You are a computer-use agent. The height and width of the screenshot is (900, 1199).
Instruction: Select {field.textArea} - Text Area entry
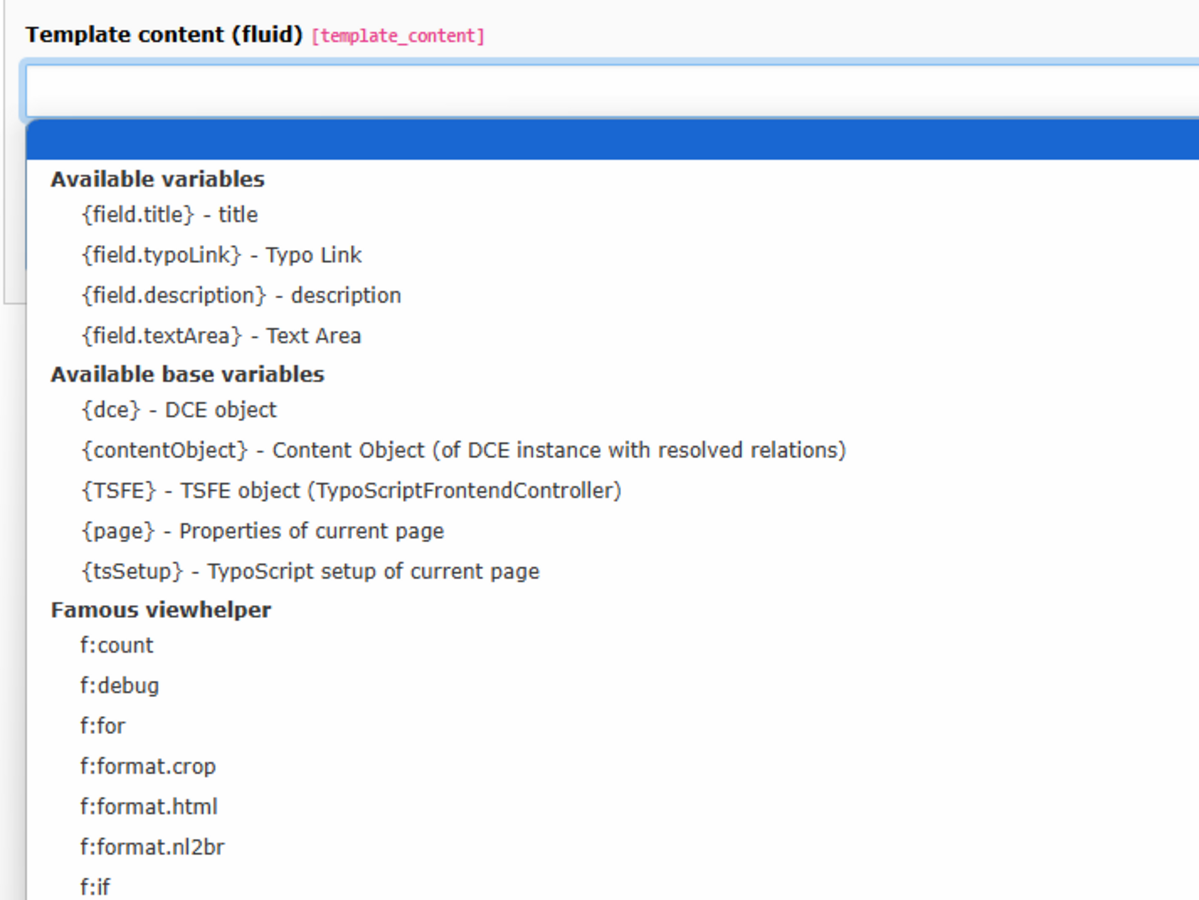pos(612,336)
